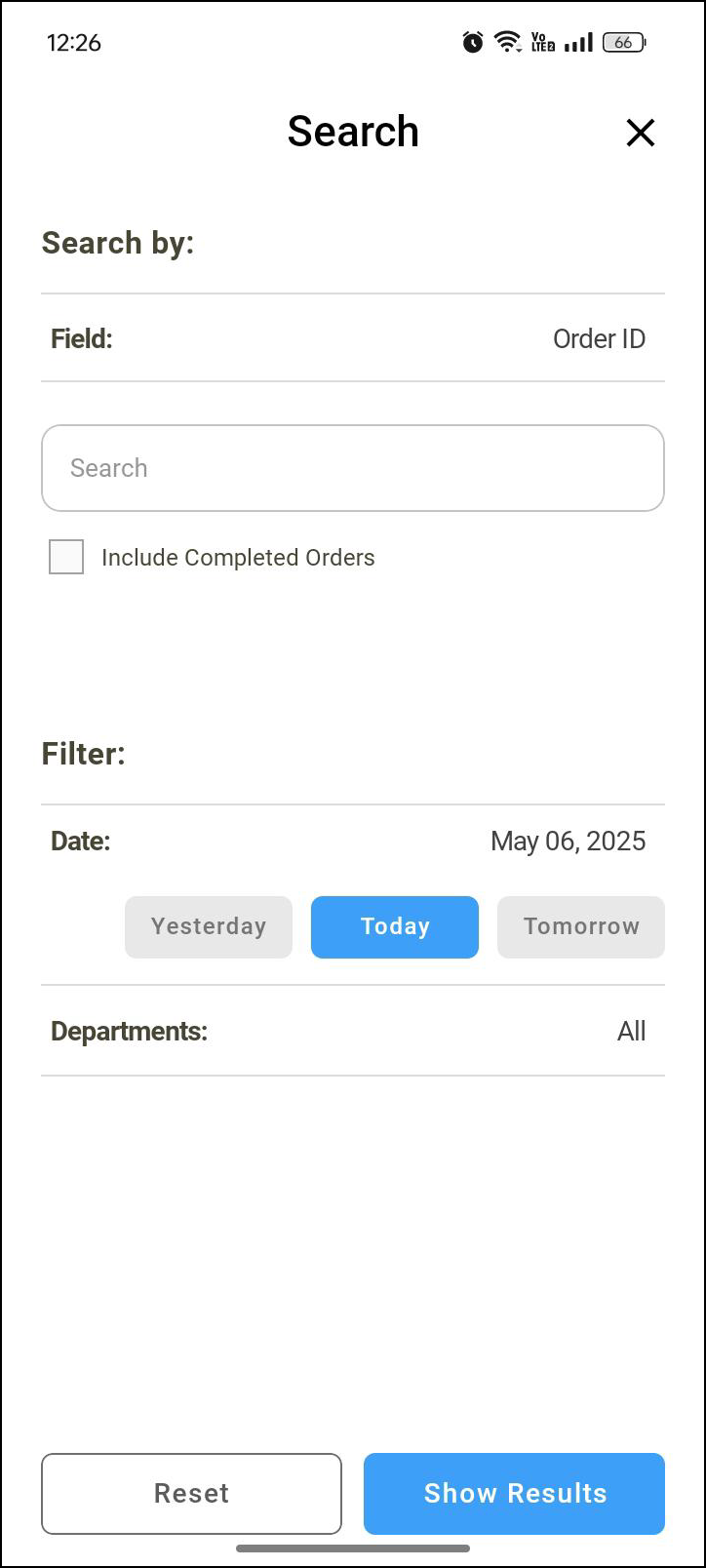Tap the Show Results button
The image size is (706, 1568).
coord(515,1493)
